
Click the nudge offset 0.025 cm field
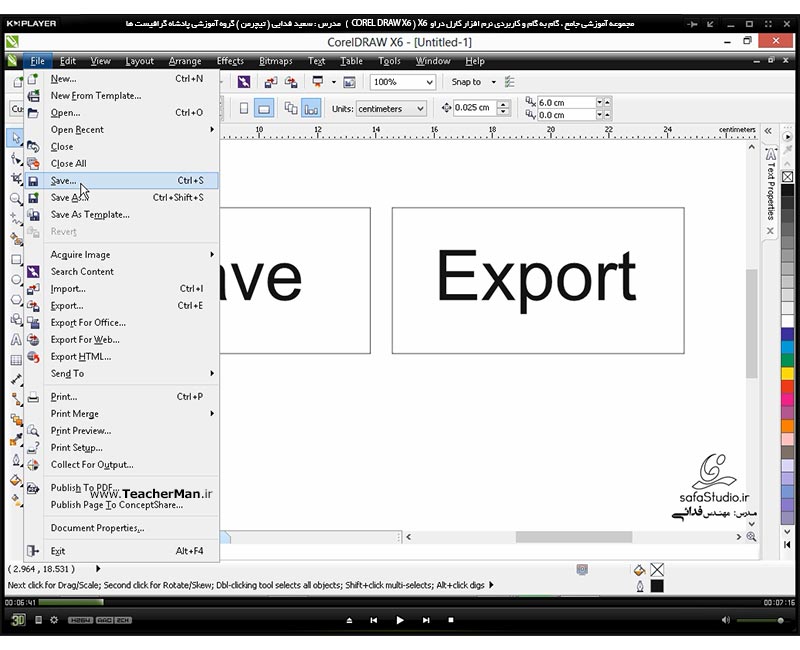(474, 108)
